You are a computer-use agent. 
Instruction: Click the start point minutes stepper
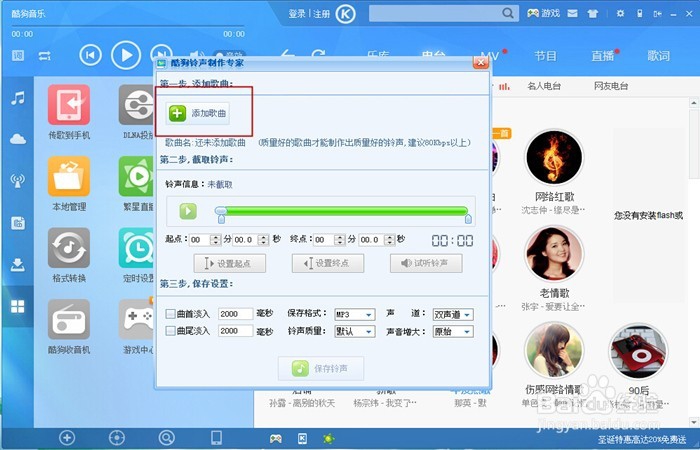pyautogui.click(x=216, y=240)
